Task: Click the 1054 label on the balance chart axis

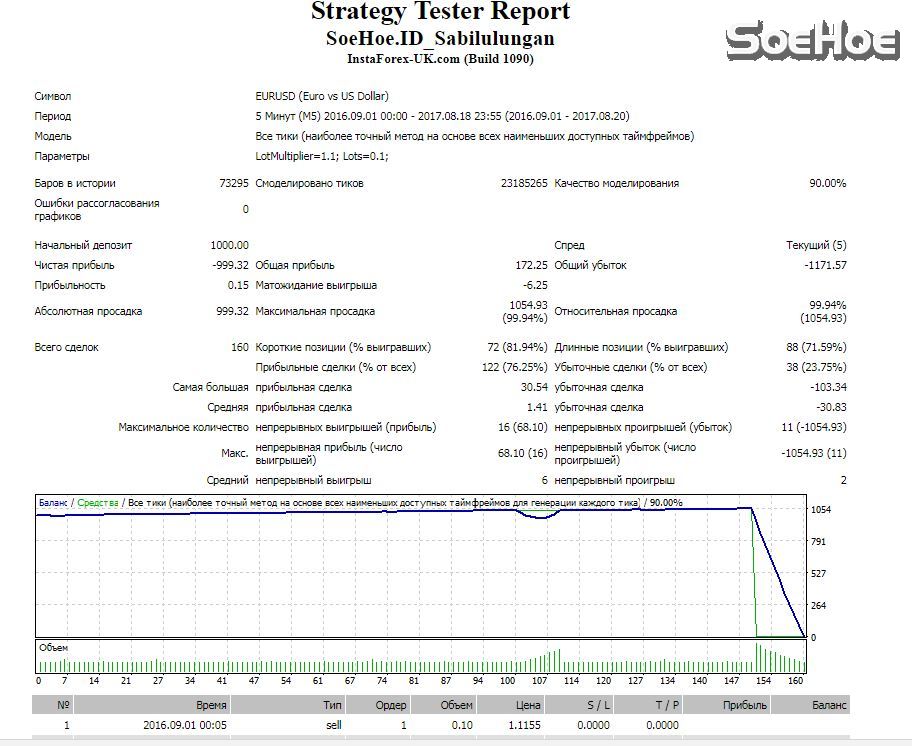Action: pos(820,510)
